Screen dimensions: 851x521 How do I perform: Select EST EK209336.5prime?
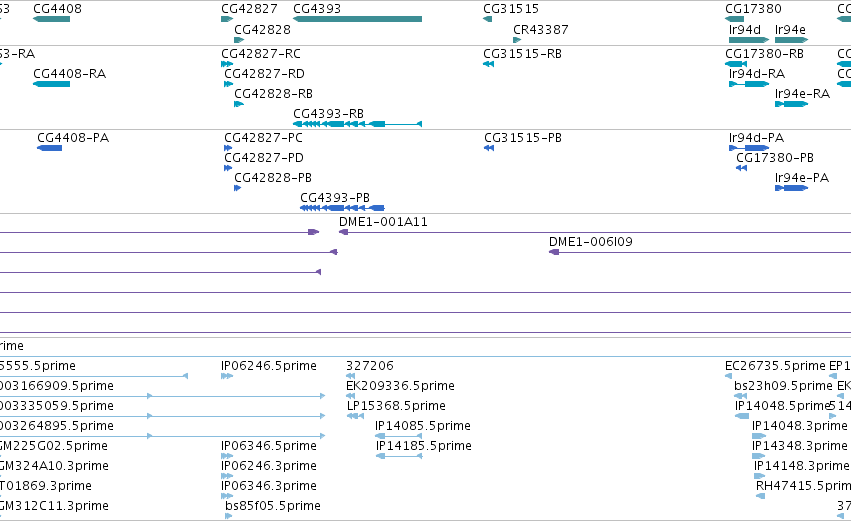pyautogui.click(x=400, y=386)
